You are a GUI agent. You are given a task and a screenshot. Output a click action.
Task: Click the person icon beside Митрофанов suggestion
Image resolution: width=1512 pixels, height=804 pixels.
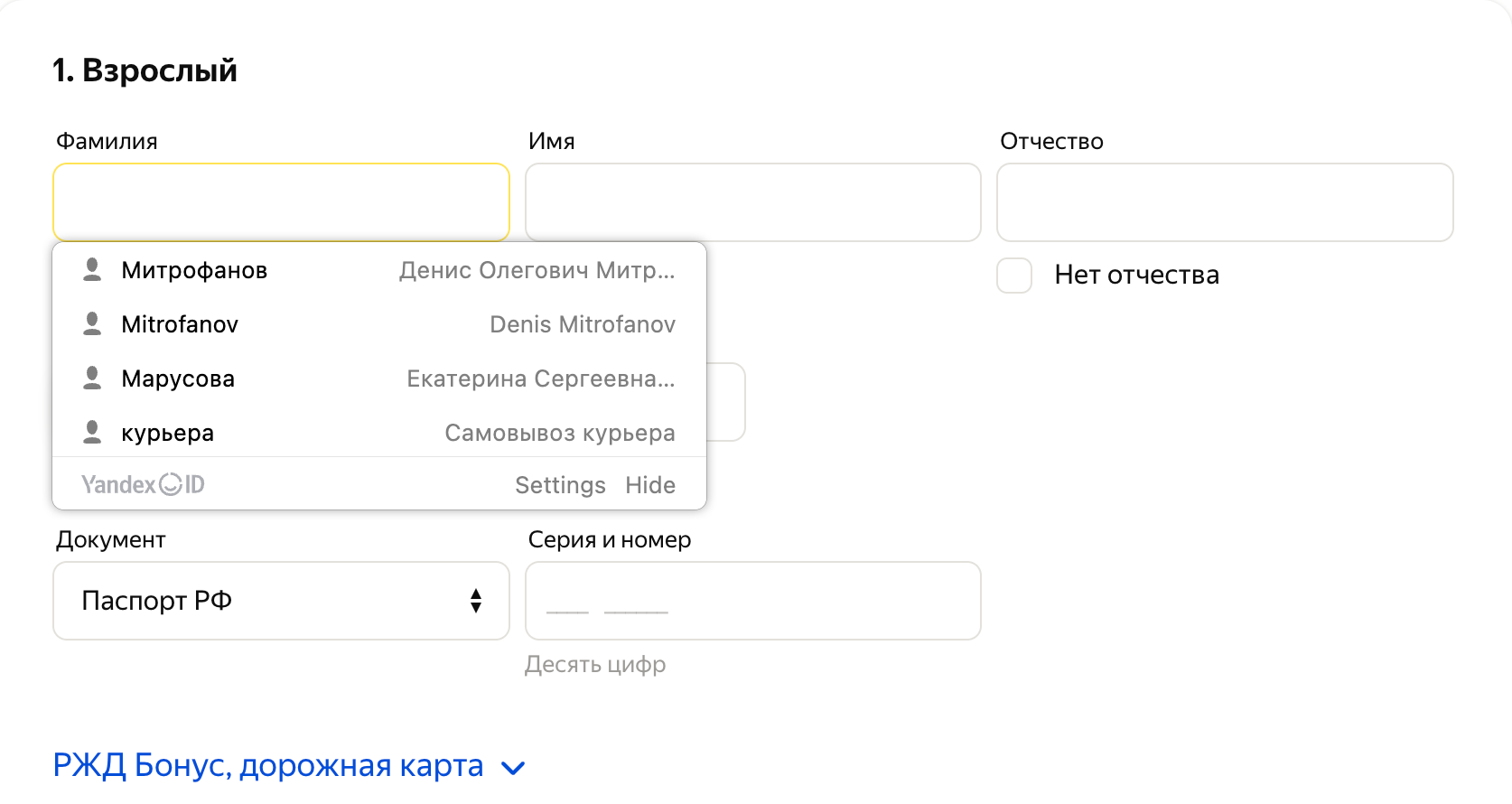[92, 270]
